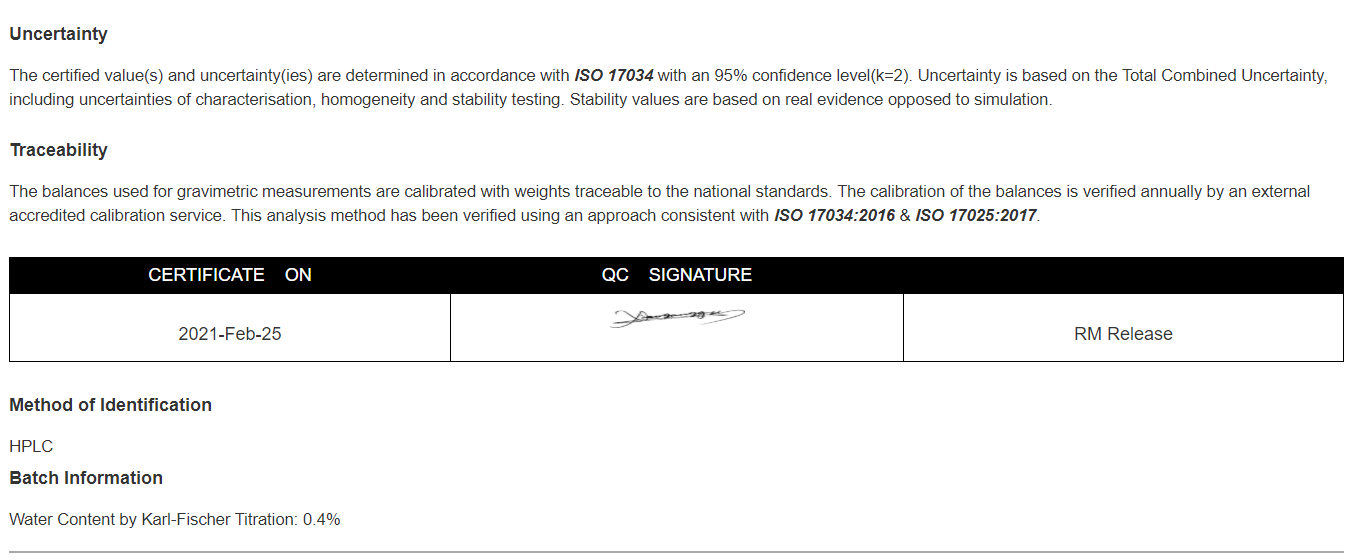This screenshot has height=560, width=1349.
Task: Select the bold ISO 17034 text in Uncertainty
Action: (614, 75)
